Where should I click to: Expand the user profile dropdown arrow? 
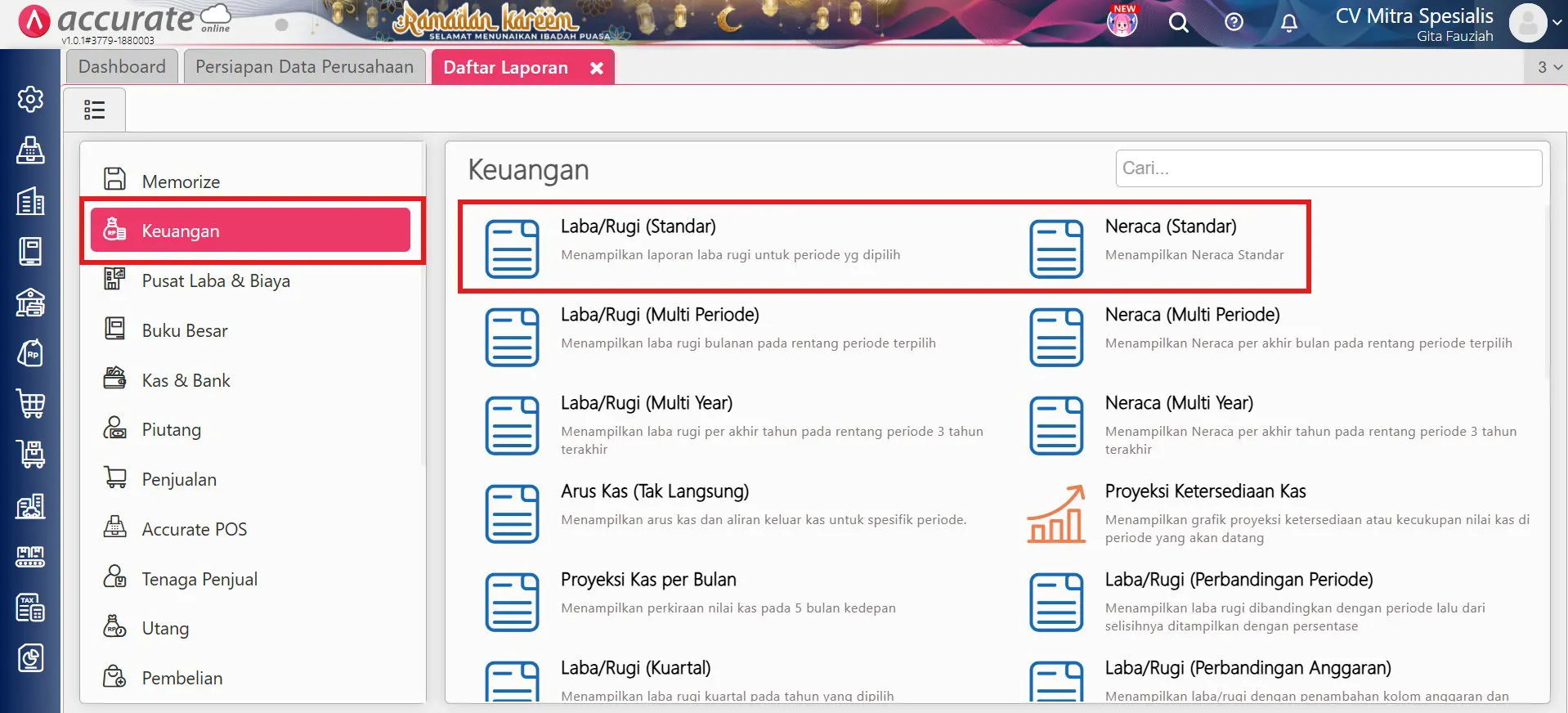(1557, 23)
